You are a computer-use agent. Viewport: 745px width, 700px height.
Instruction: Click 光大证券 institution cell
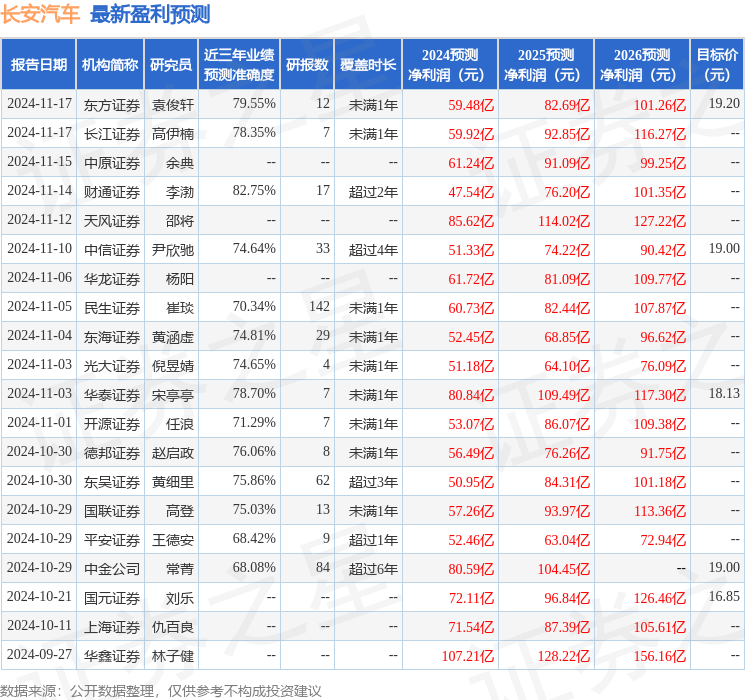click(x=112, y=366)
